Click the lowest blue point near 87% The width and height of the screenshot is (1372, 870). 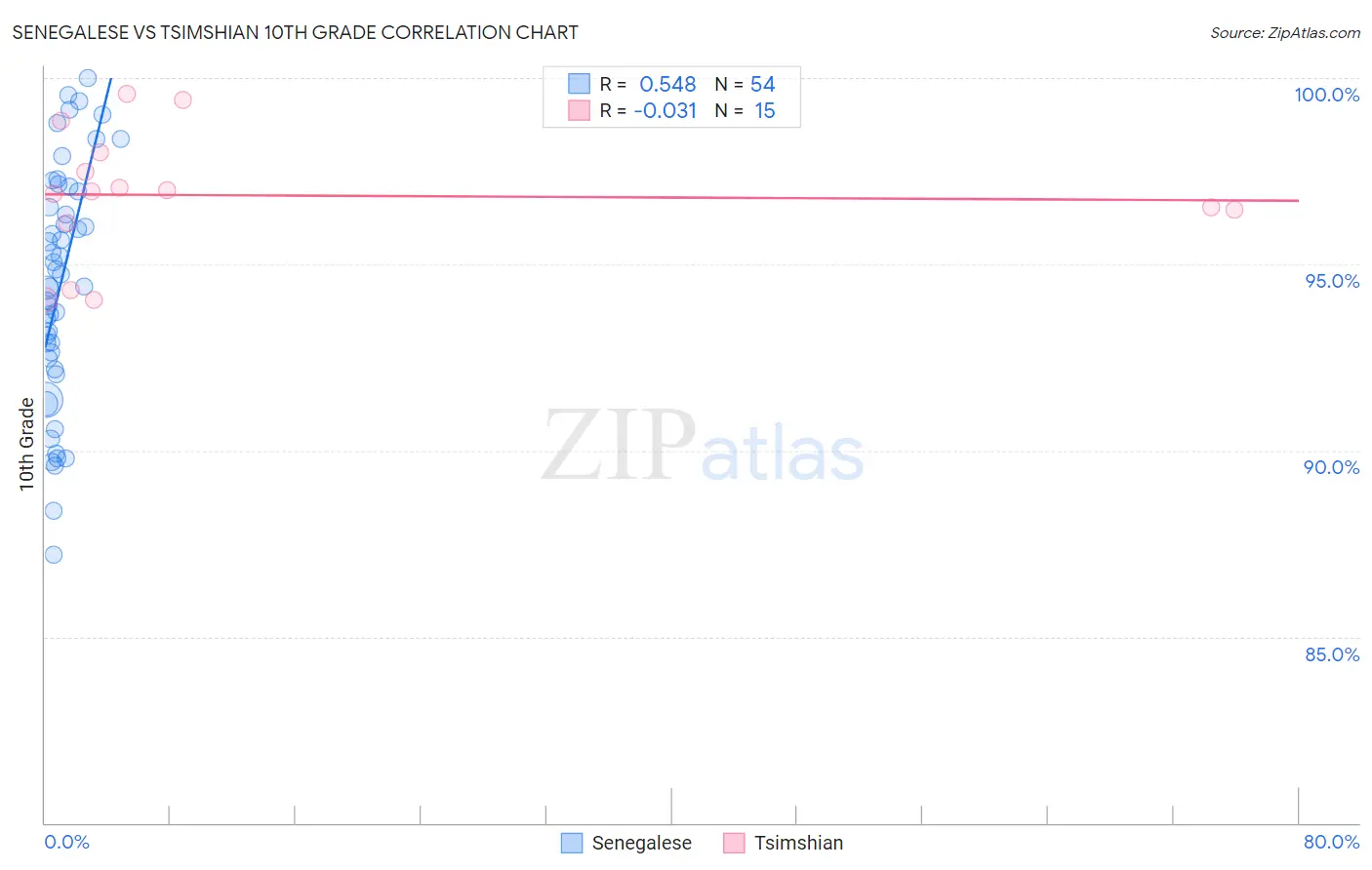tap(54, 555)
